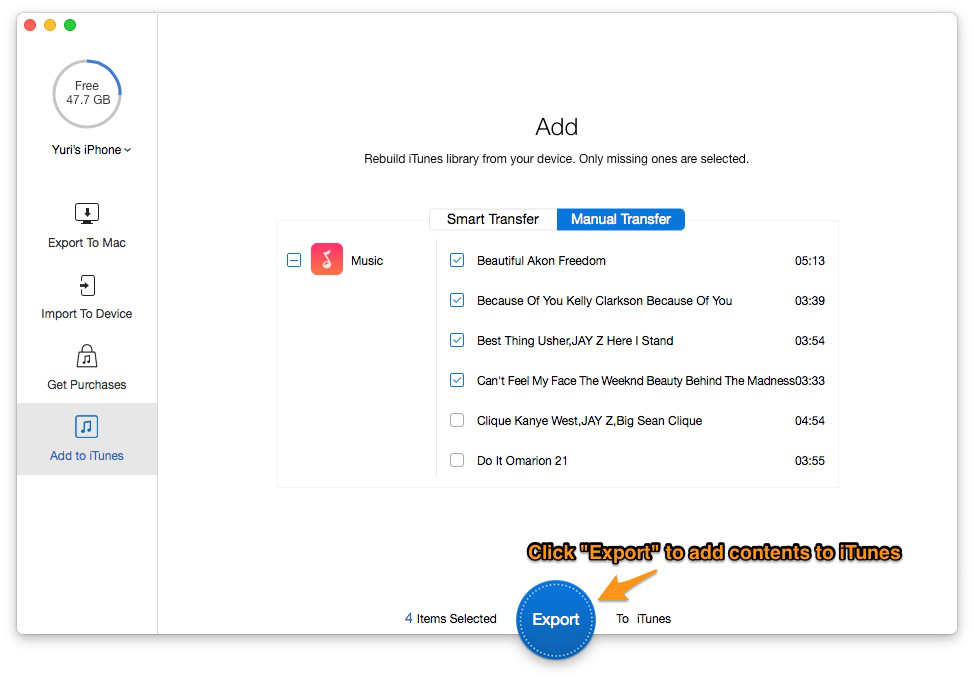The image size is (974, 681).
Task: Uncheck Because Of You Kelly Clarkson song
Action: 457,300
